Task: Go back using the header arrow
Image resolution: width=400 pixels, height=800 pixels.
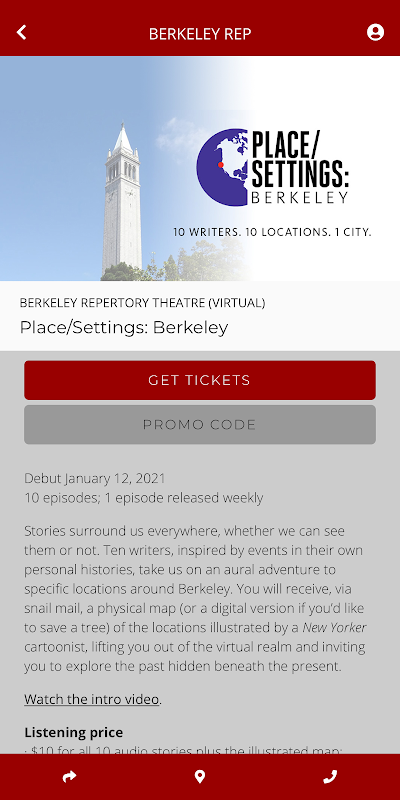Action: pos(21,33)
